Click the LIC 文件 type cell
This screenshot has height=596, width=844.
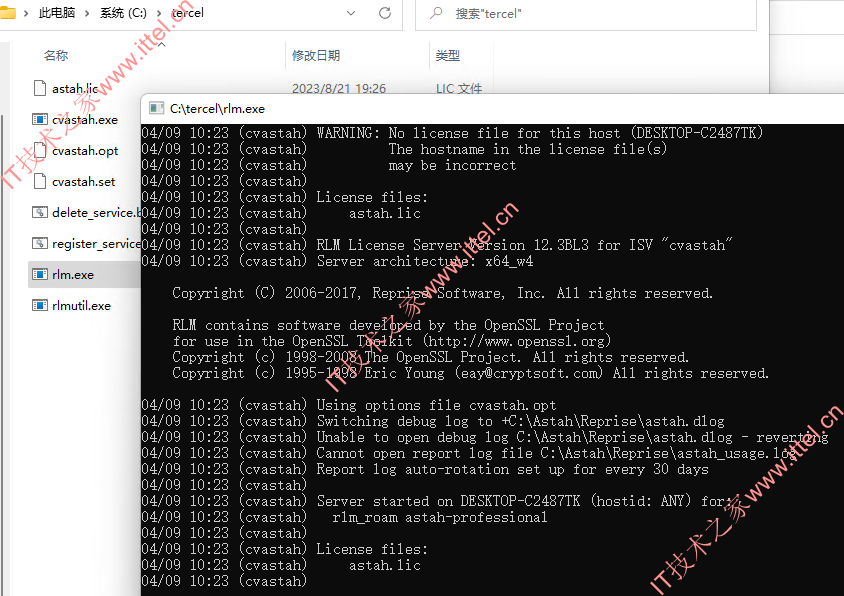(459, 88)
